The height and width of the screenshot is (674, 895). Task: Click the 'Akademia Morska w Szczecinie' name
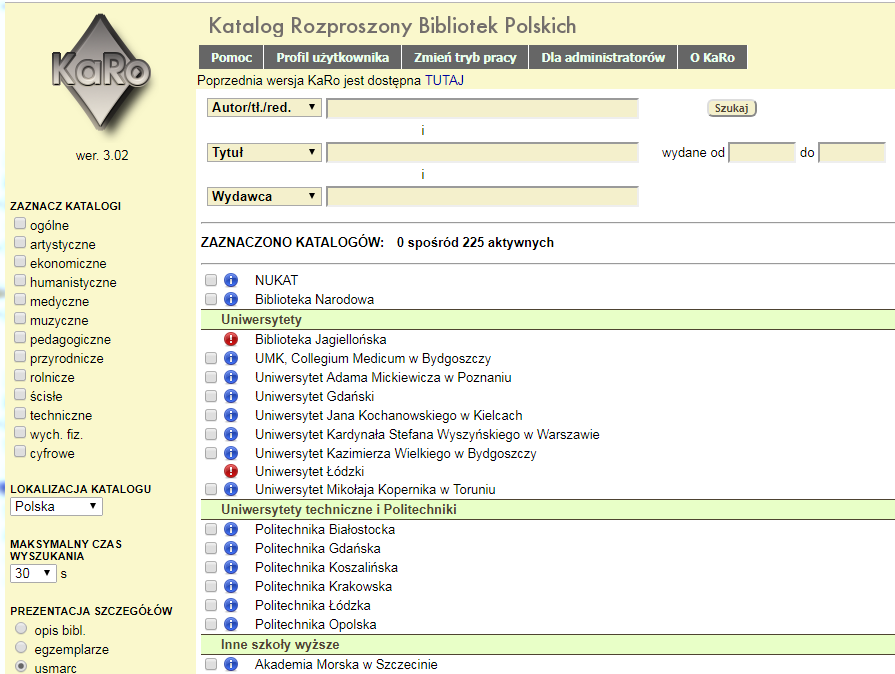(346, 664)
